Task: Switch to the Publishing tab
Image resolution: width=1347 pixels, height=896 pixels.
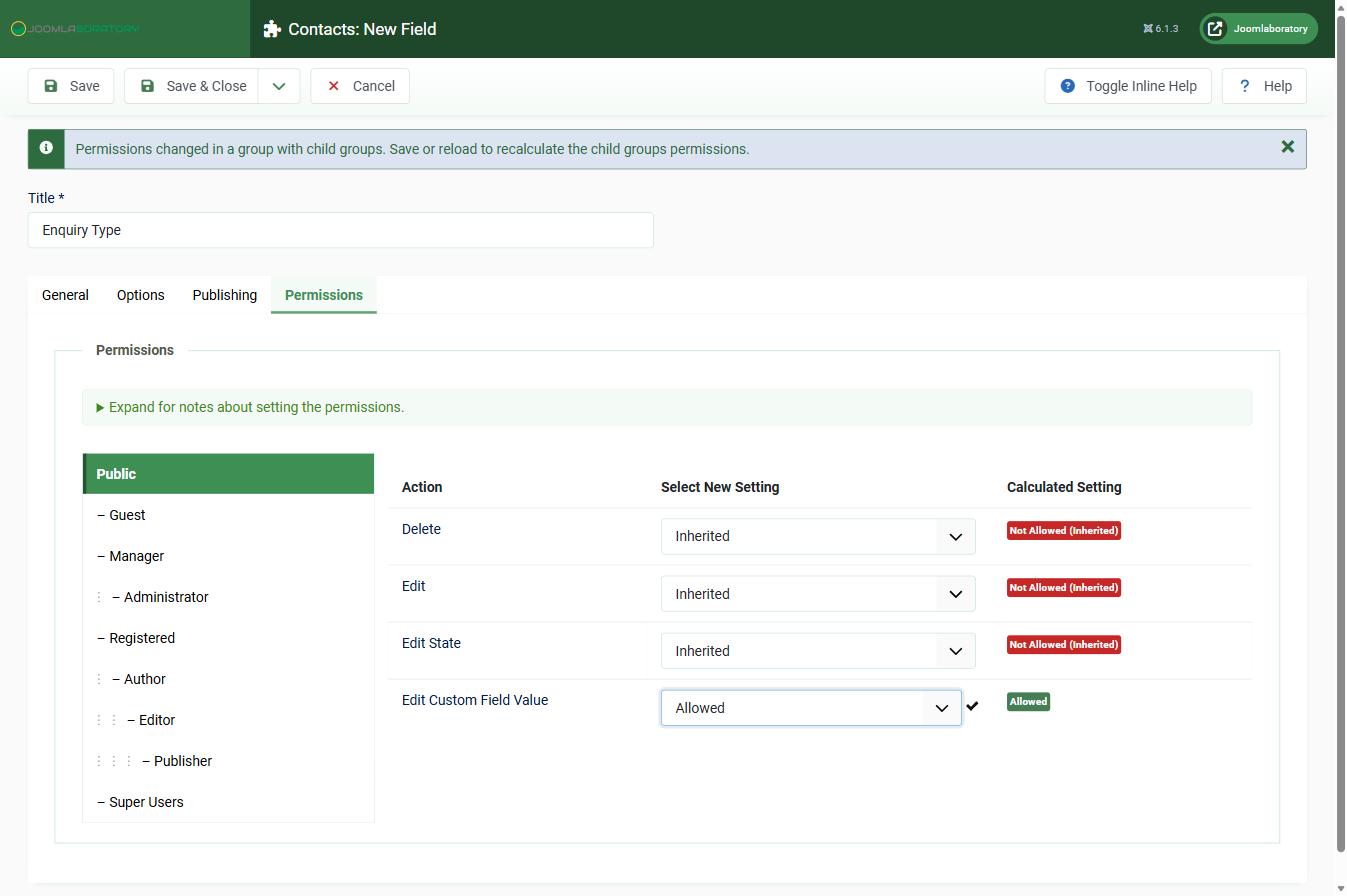Action: [225, 295]
